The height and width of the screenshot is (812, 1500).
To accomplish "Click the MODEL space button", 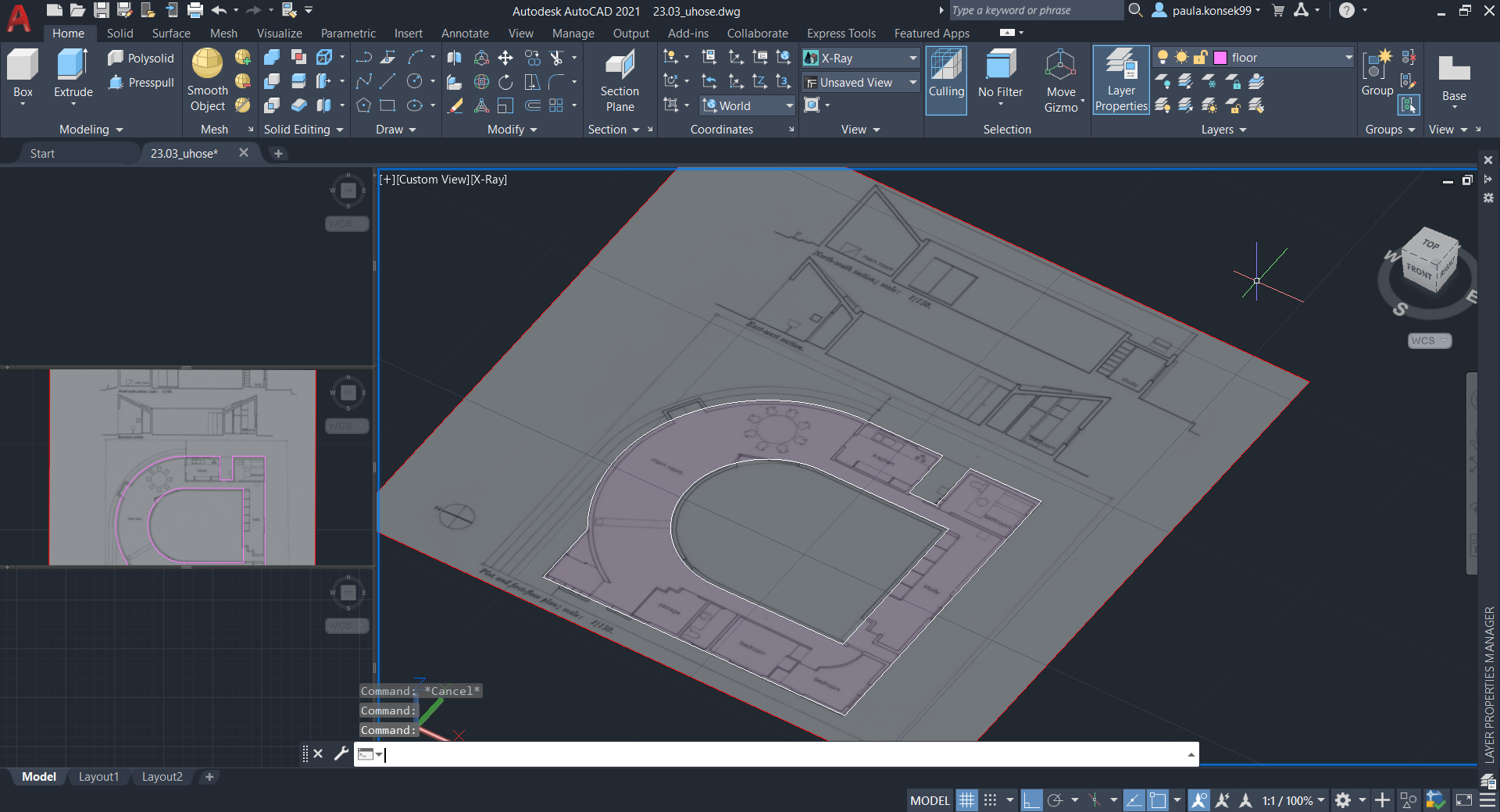I will coord(930,800).
